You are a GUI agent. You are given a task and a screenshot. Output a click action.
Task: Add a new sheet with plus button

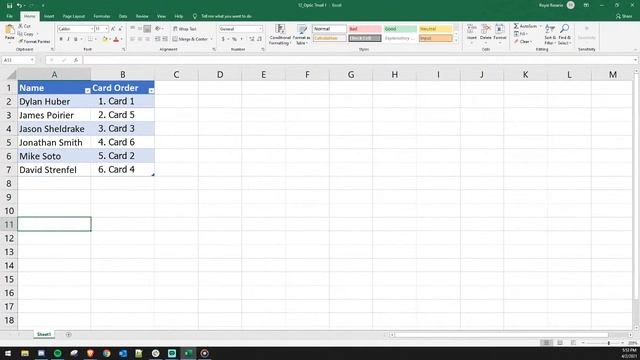68,334
